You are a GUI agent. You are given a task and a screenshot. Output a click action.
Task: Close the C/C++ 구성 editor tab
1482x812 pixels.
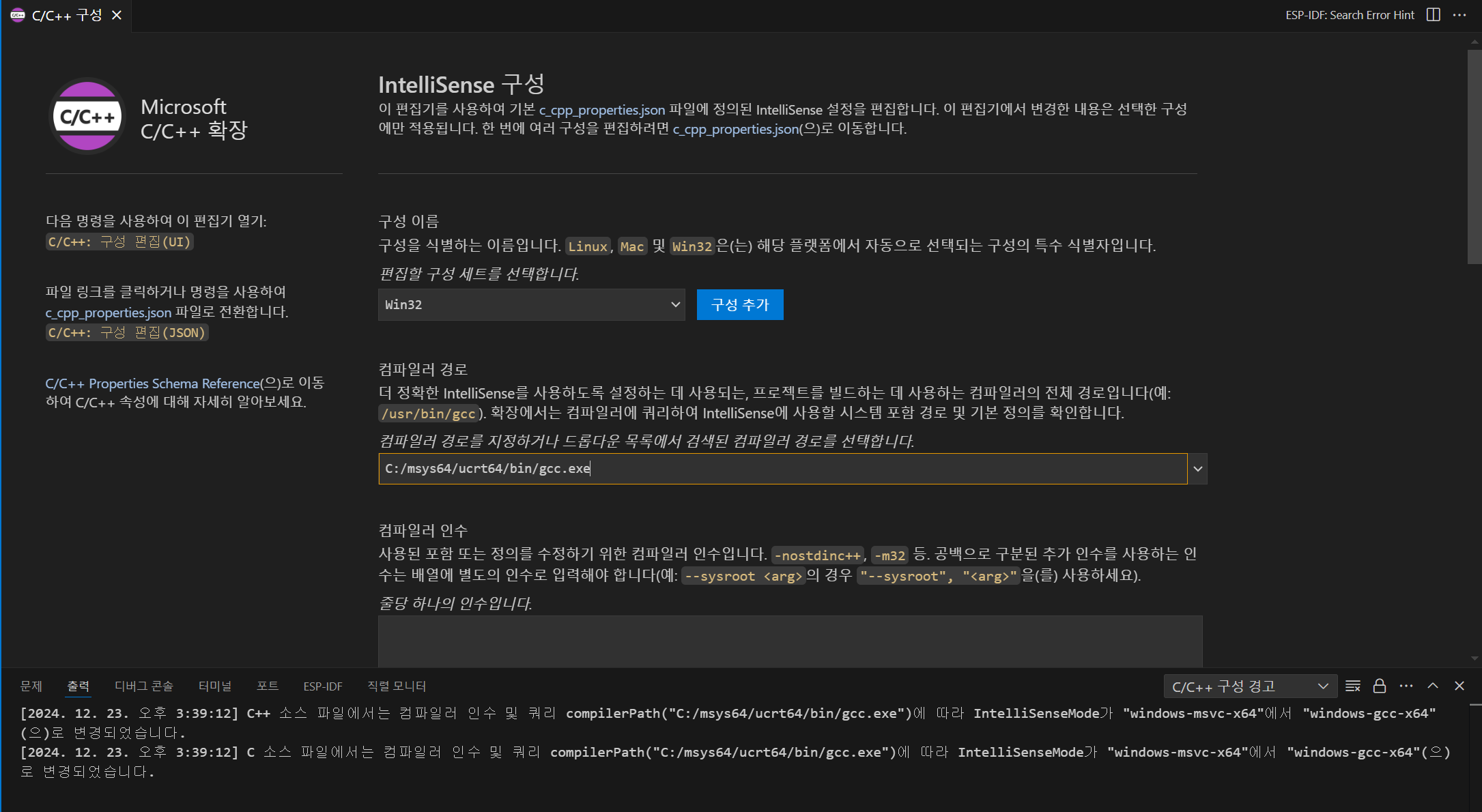point(117,15)
